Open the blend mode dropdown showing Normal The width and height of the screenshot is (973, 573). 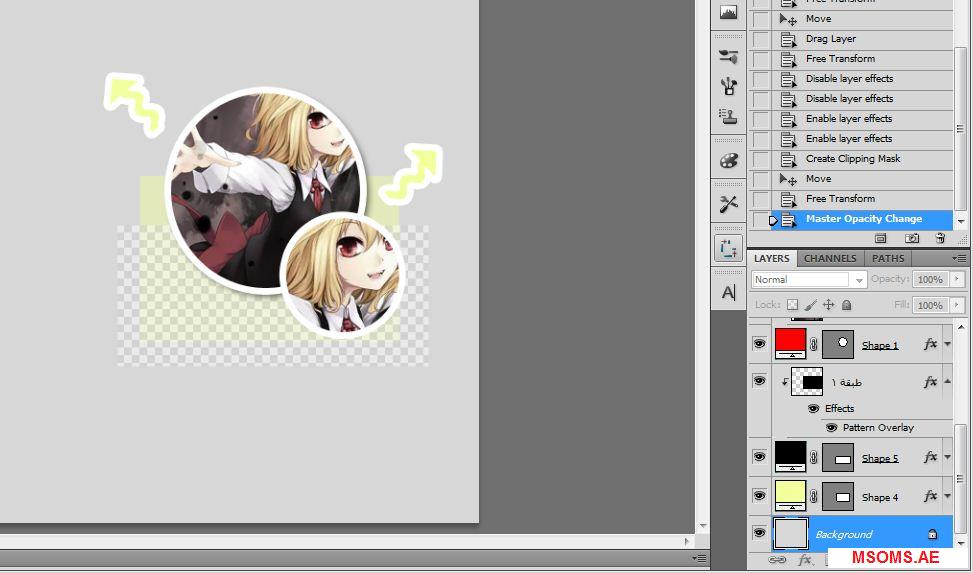click(808, 280)
